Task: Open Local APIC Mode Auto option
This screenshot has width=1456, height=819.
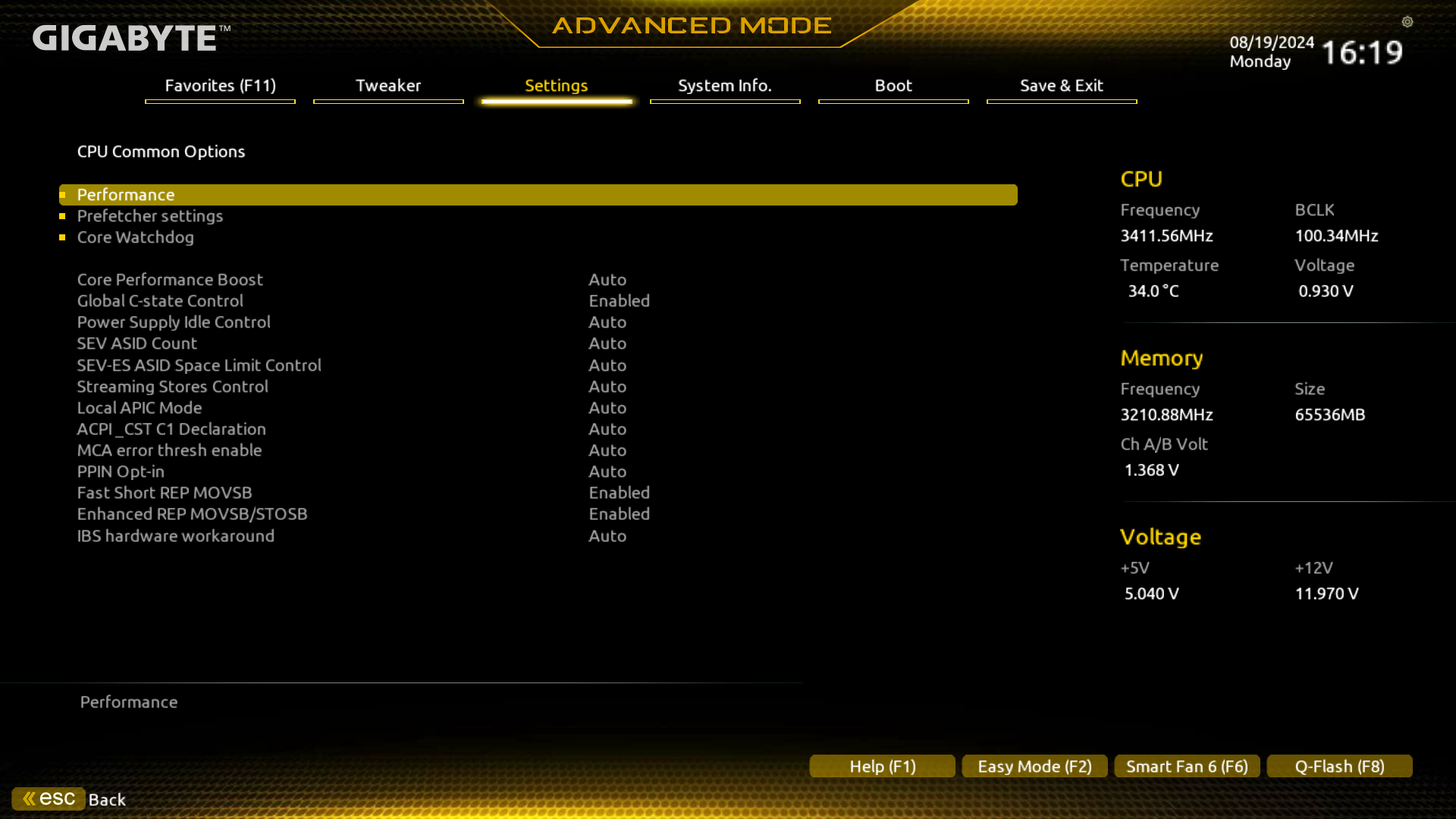Action: pos(607,408)
